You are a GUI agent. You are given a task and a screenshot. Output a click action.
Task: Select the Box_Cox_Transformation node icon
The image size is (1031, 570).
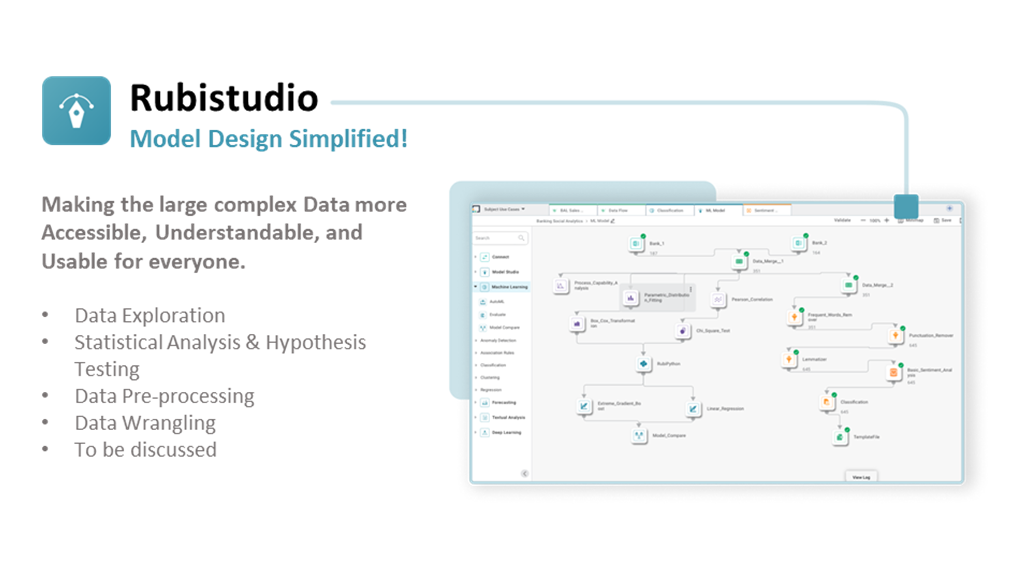578,324
